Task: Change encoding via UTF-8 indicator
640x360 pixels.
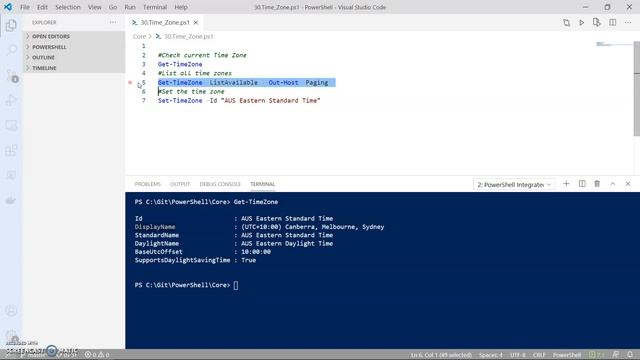Action: pos(518,355)
